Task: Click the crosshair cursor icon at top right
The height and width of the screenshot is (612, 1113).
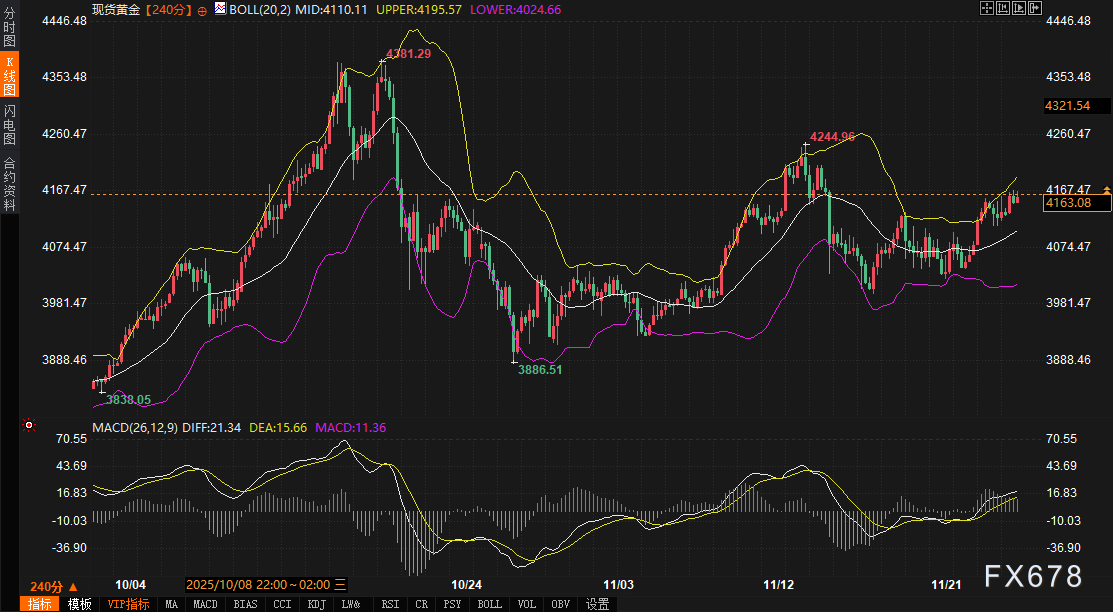Action: pos(988,8)
